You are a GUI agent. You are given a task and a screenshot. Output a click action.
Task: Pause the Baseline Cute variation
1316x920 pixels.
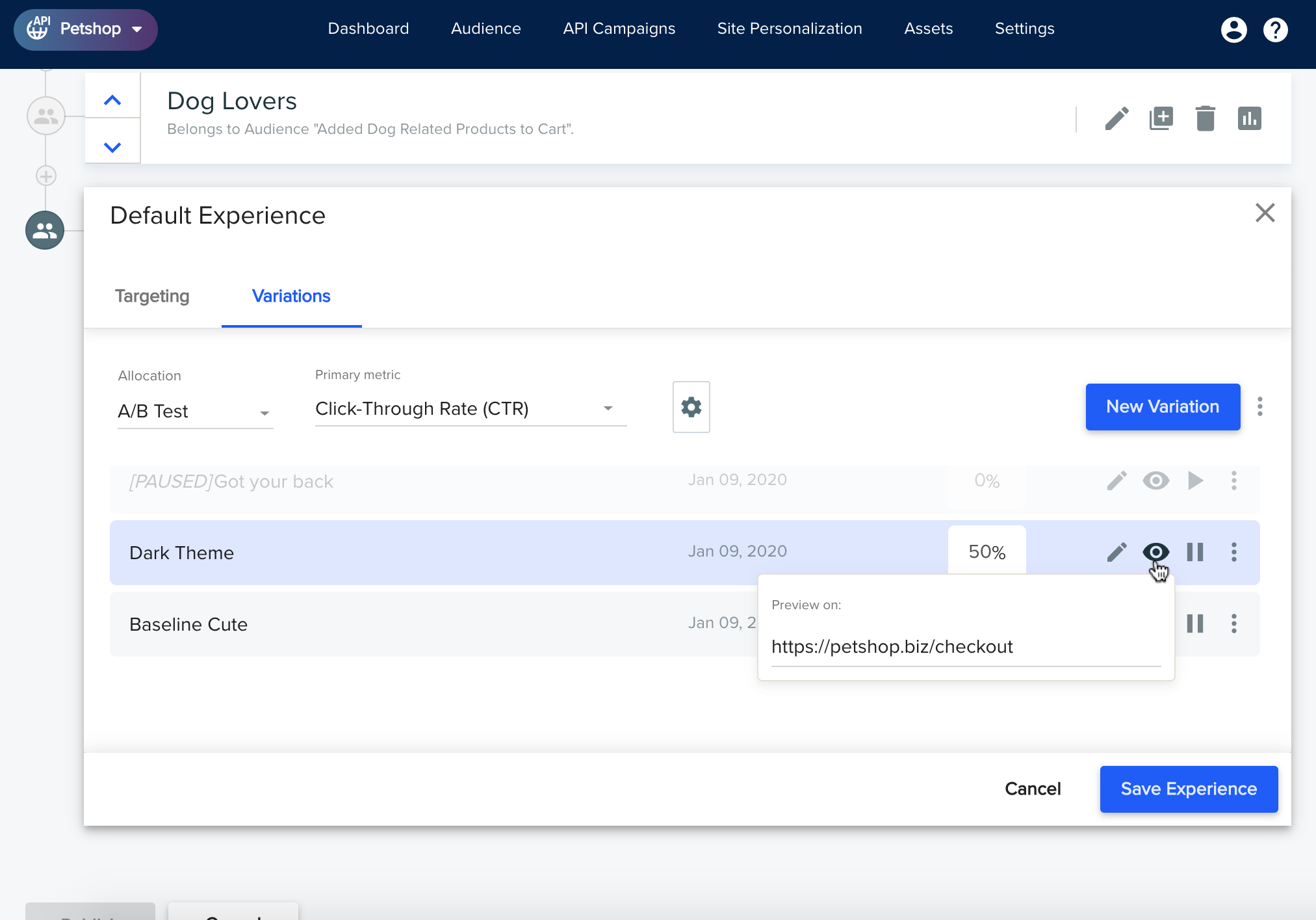click(1194, 624)
